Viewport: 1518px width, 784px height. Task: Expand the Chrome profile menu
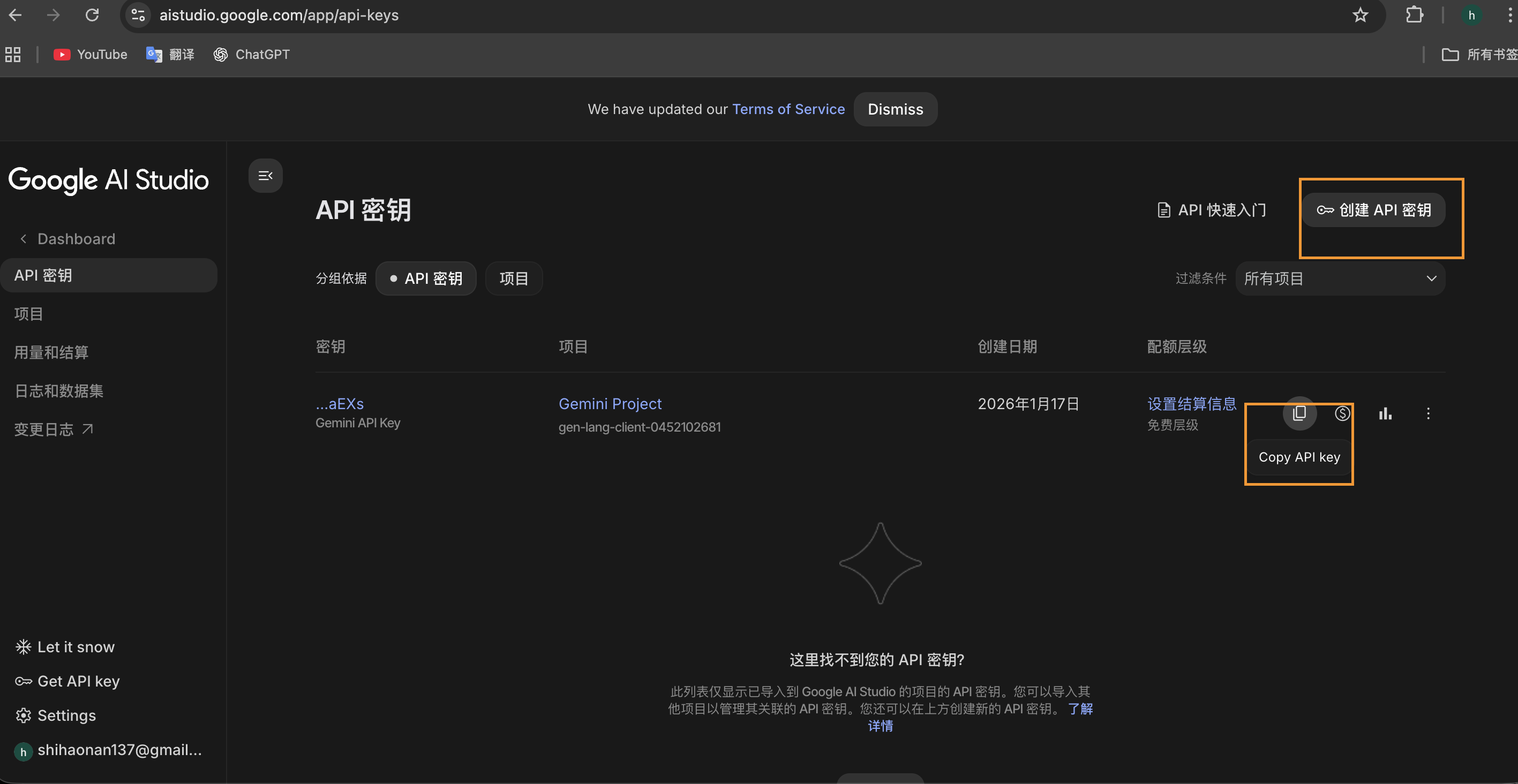tap(1471, 14)
